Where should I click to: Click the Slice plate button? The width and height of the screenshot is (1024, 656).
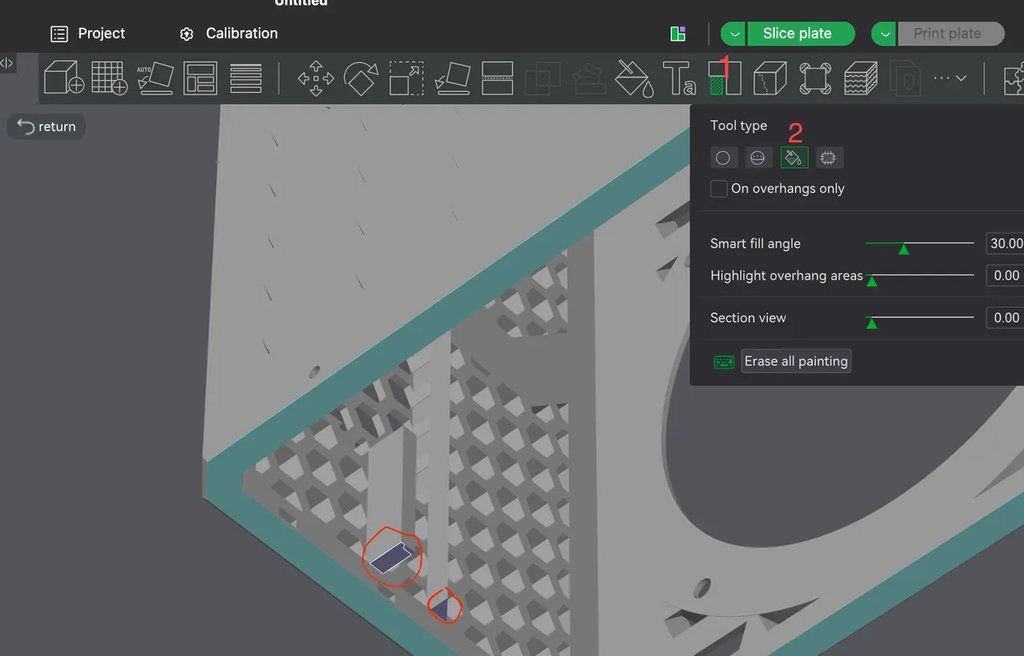click(x=797, y=34)
